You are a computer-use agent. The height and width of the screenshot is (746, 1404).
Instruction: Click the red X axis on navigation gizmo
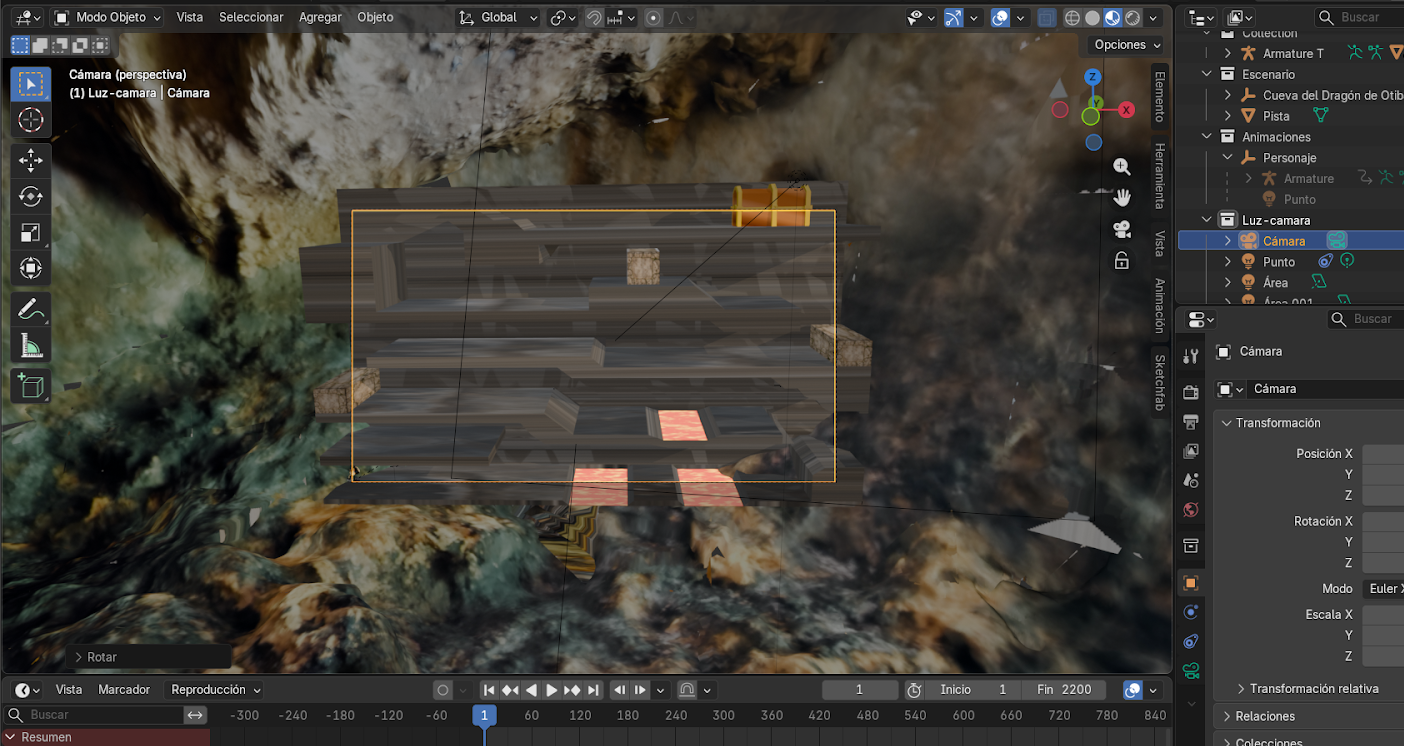pos(1127,110)
